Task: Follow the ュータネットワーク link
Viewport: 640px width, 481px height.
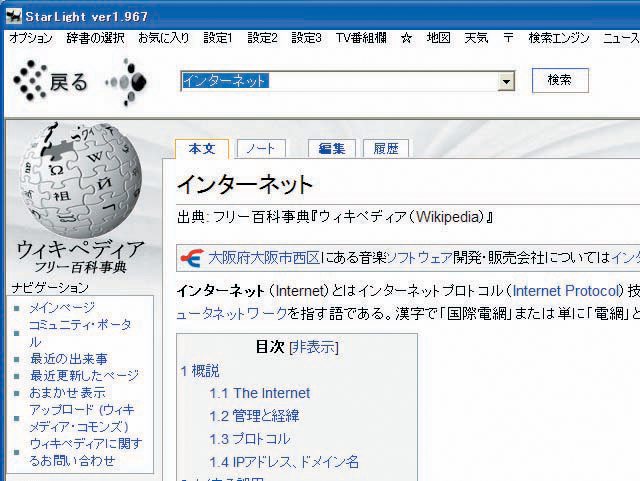Action: [x=232, y=314]
